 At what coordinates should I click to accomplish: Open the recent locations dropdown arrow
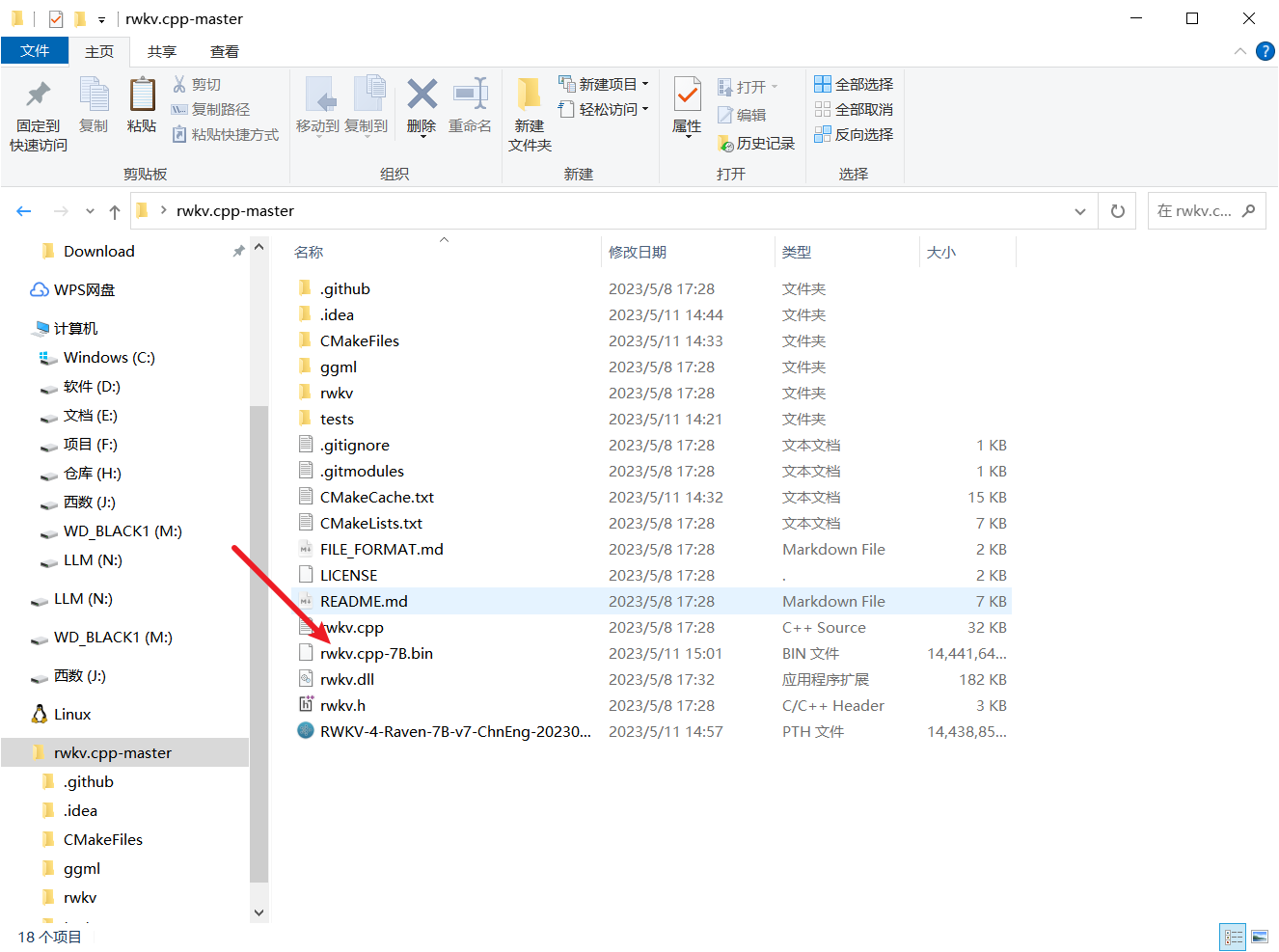(x=90, y=211)
